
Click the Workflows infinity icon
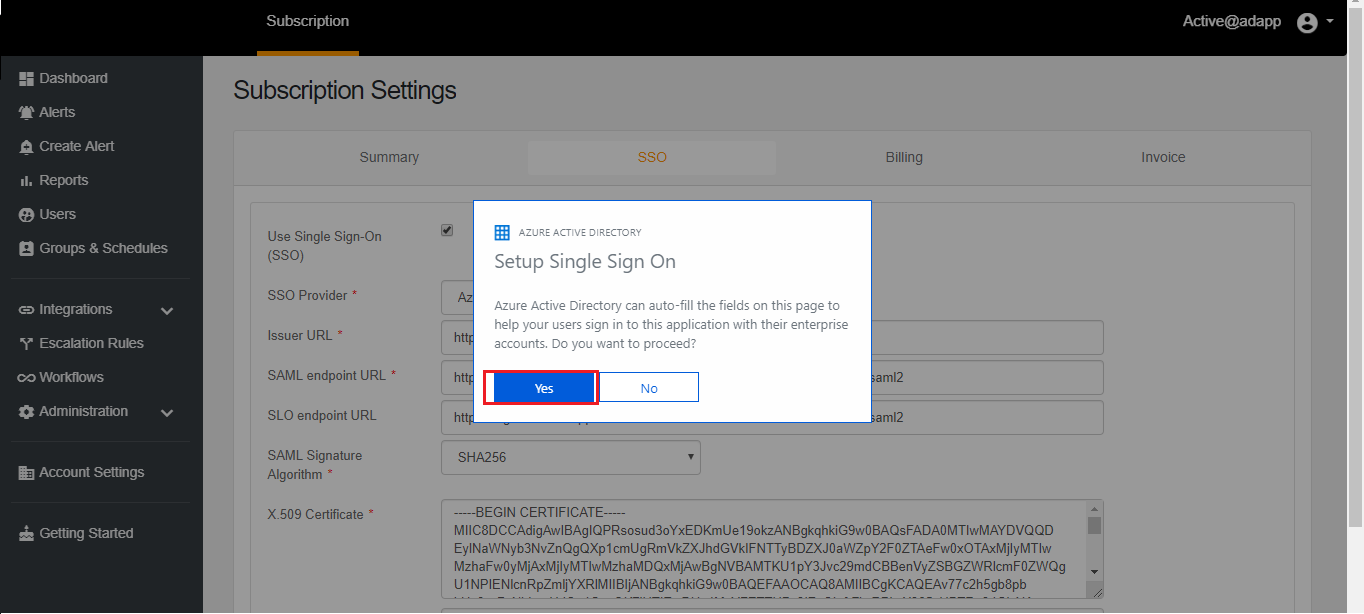pos(27,378)
